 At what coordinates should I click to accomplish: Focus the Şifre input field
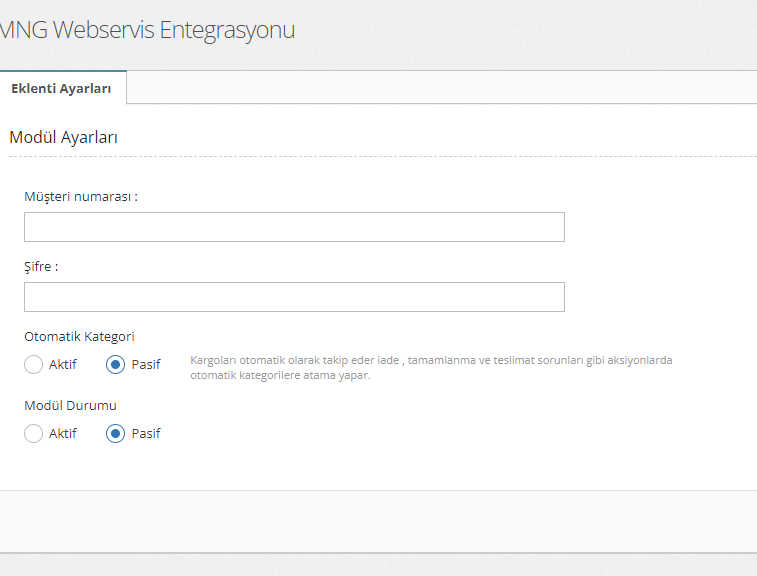pyautogui.click(x=294, y=297)
